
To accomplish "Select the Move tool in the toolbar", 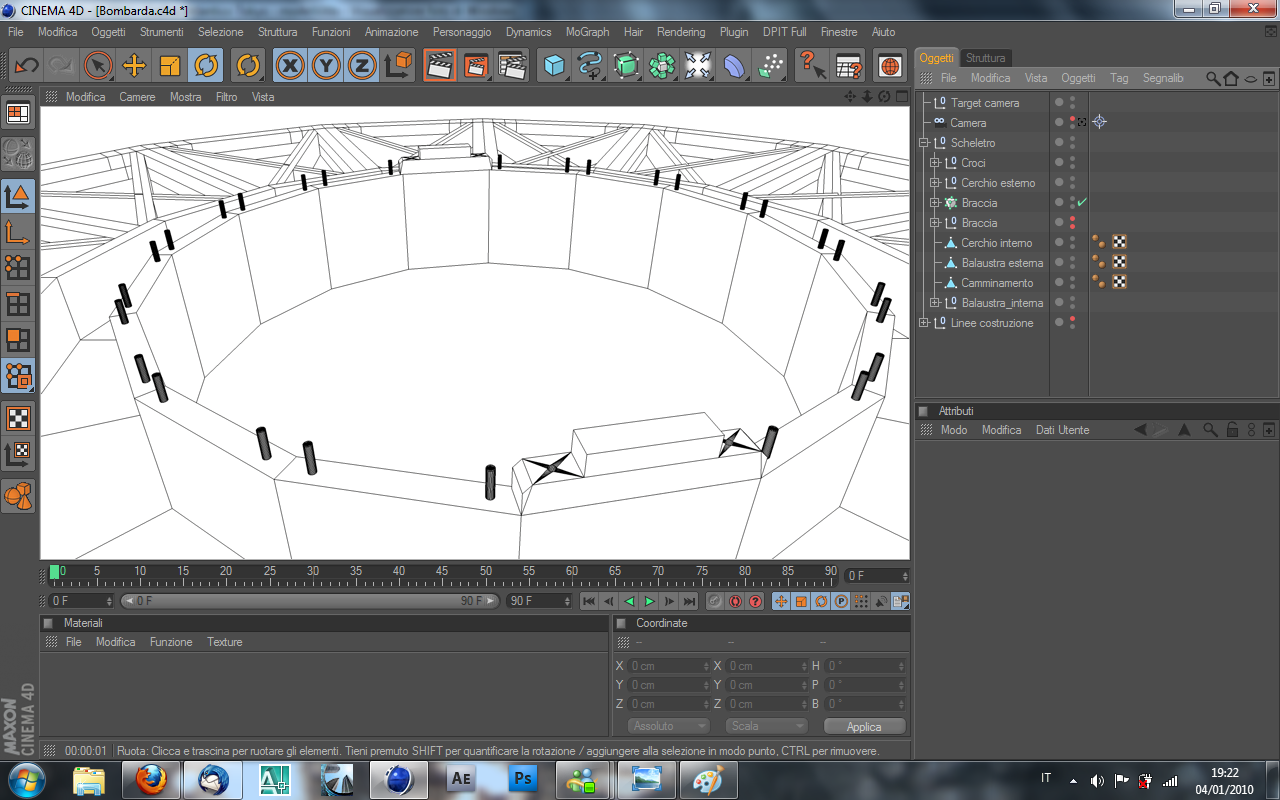I will [x=134, y=66].
